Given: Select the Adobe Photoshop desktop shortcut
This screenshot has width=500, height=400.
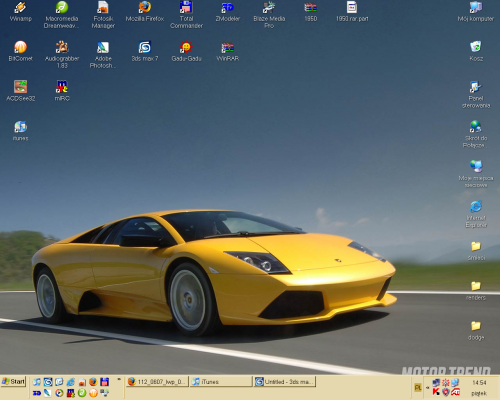Looking at the screenshot, I should tap(103, 54).
